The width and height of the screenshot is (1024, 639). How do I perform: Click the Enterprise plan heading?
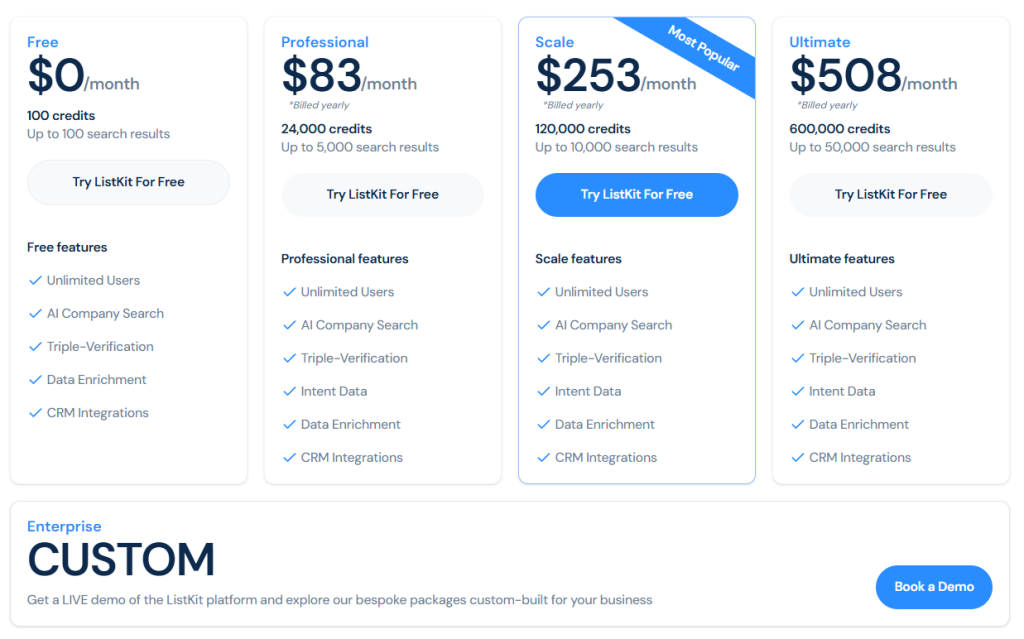click(x=64, y=526)
